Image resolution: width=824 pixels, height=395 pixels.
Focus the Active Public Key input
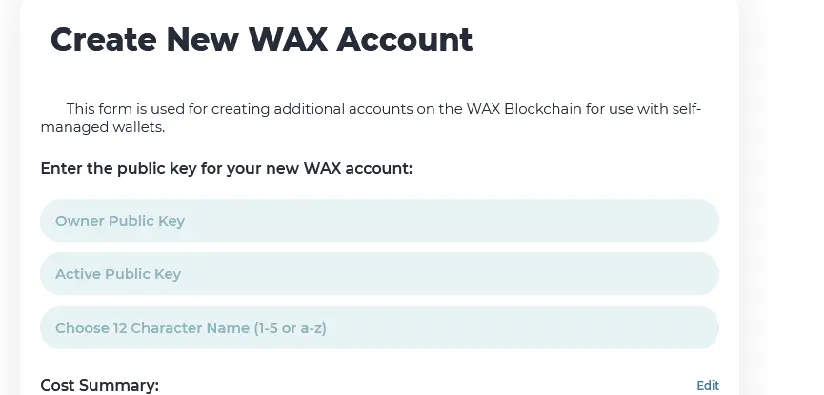coord(379,274)
